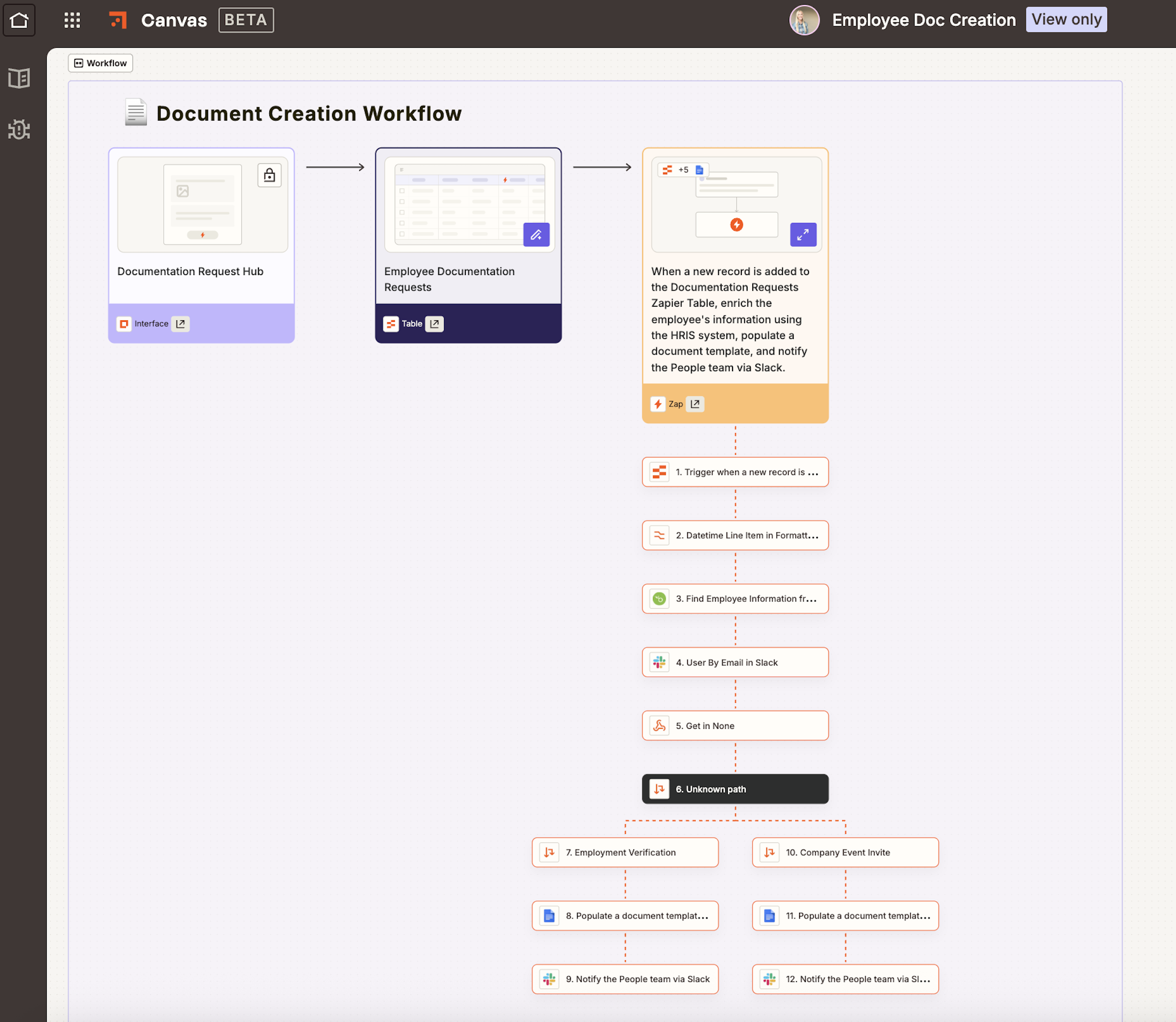Click the Workflow tab label
1176x1022 pixels.
click(x=100, y=63)
